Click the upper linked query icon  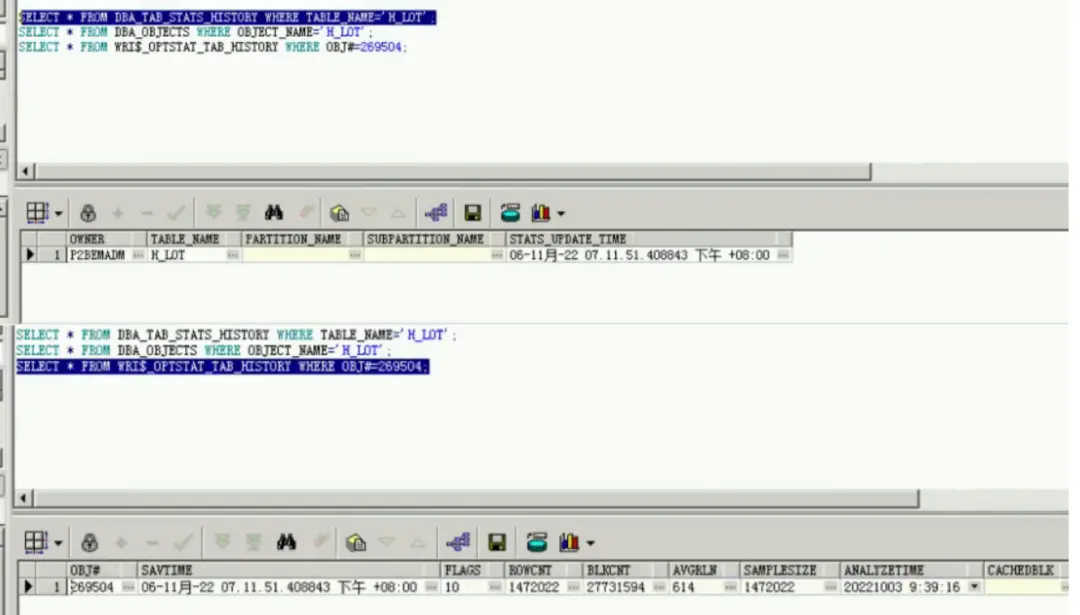[436, 213]
